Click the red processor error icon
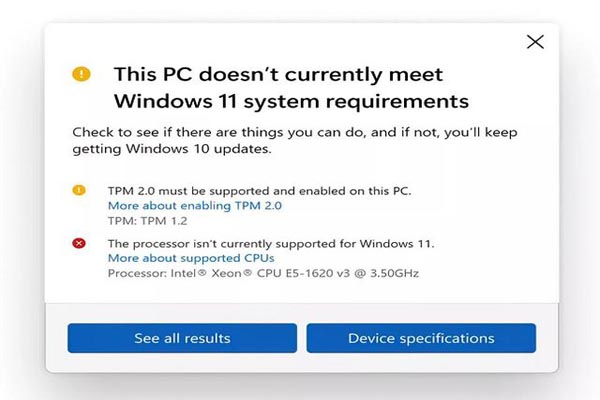 (79, 243)
